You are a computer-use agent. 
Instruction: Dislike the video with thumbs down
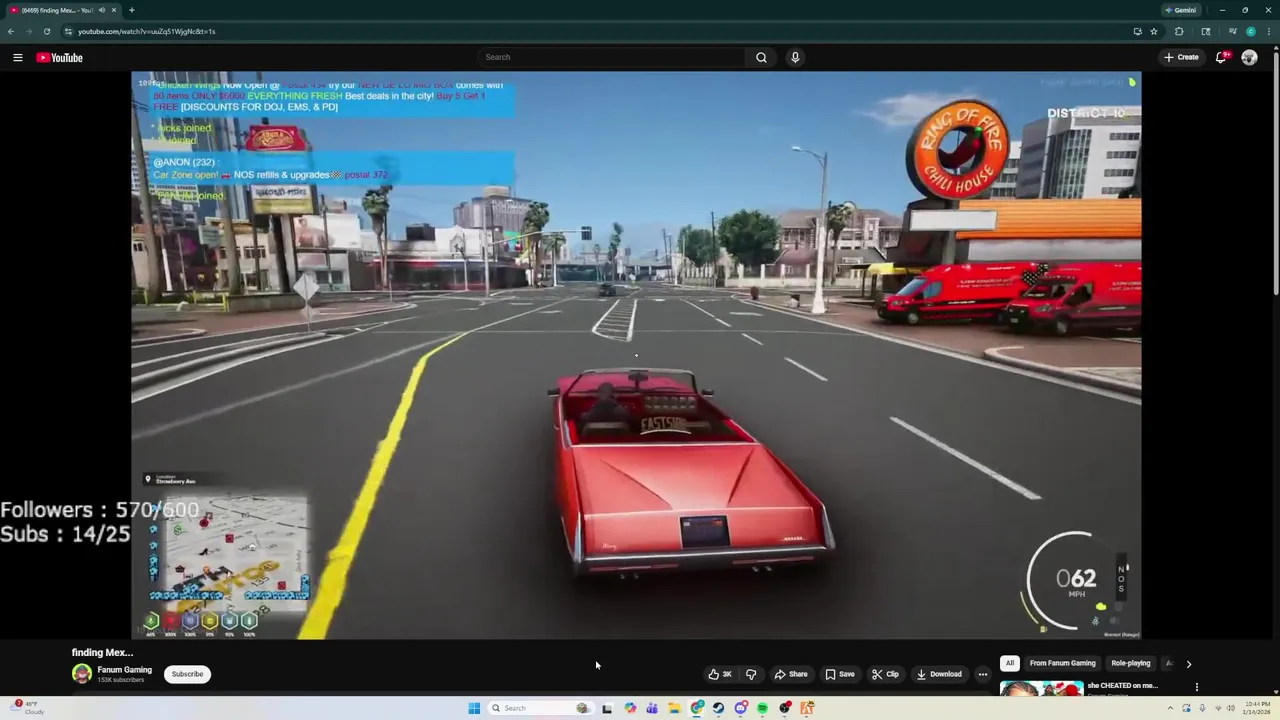click(751, 674)
